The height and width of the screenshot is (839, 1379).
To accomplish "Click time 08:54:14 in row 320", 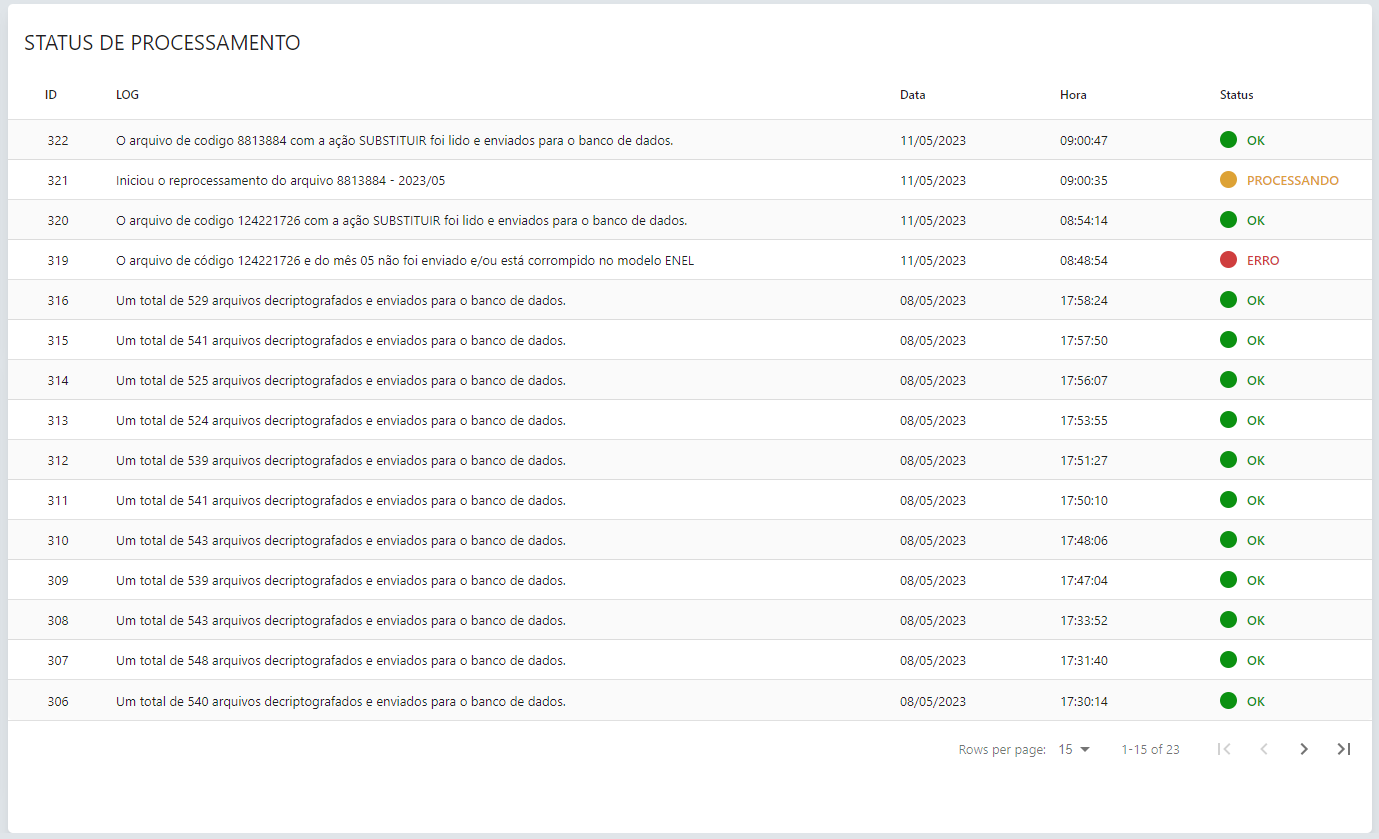I will (x=1083, y=221).
